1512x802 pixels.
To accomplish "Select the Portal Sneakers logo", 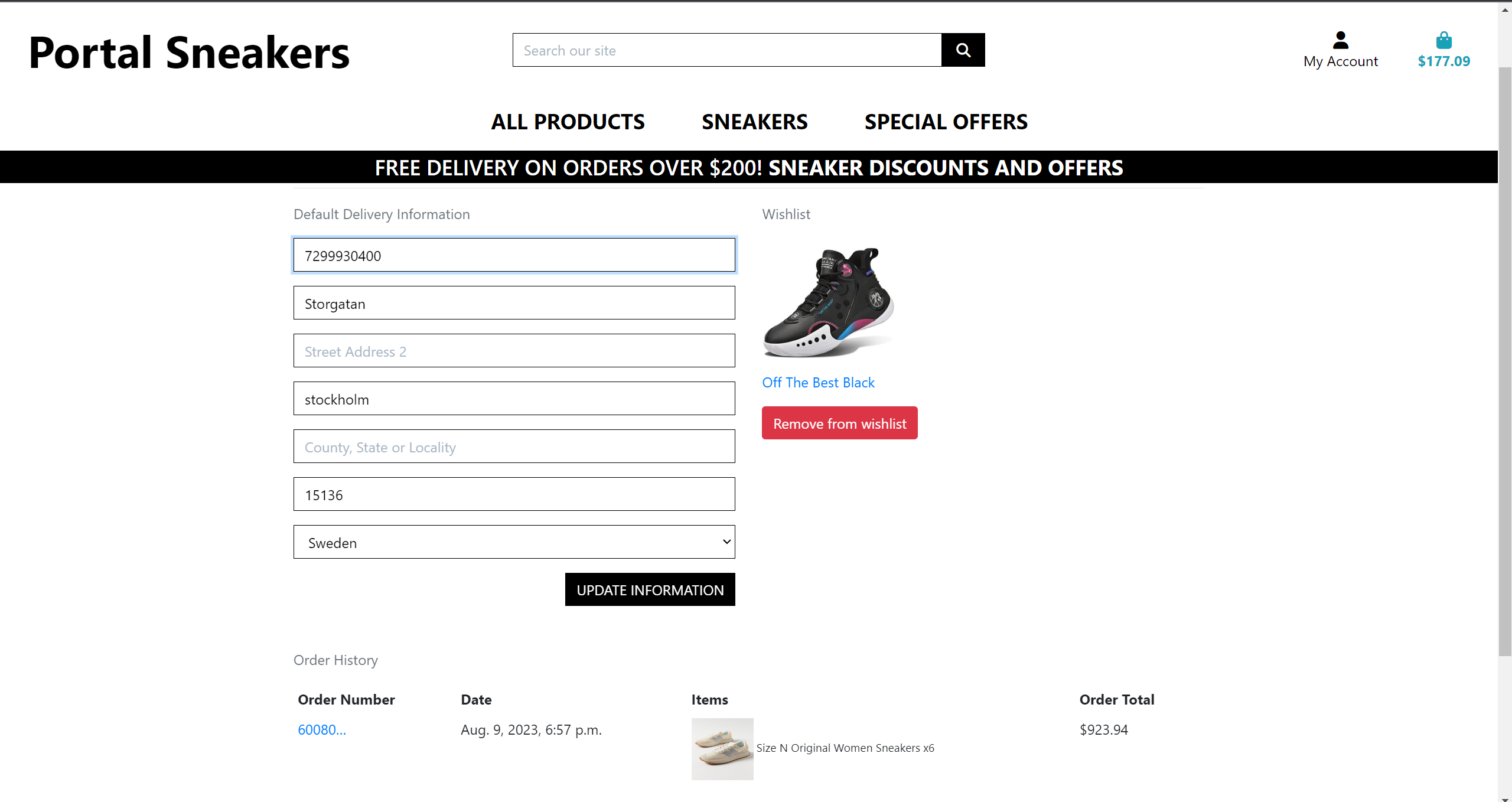I will (x=188, y=53).
